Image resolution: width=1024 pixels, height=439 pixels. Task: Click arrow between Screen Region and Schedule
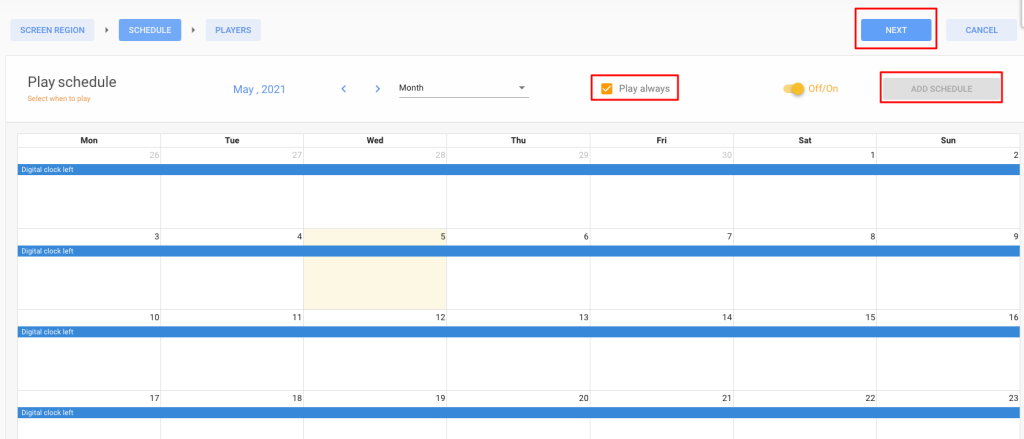pyautogui.click(x=106, y=30)
